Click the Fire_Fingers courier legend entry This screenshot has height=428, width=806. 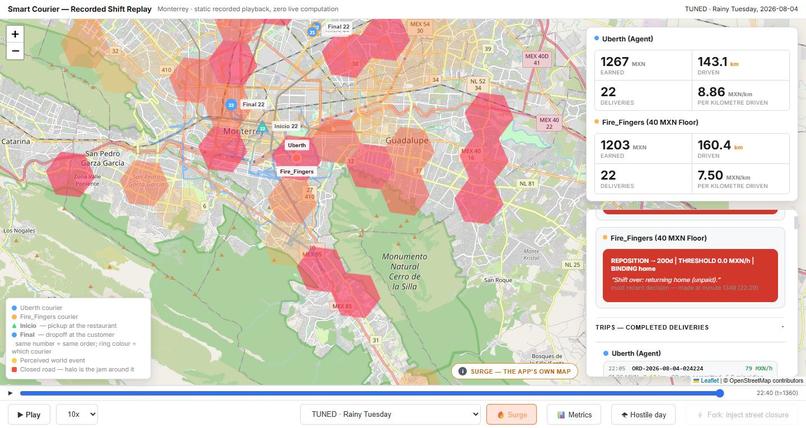click(x=45, y=317)
